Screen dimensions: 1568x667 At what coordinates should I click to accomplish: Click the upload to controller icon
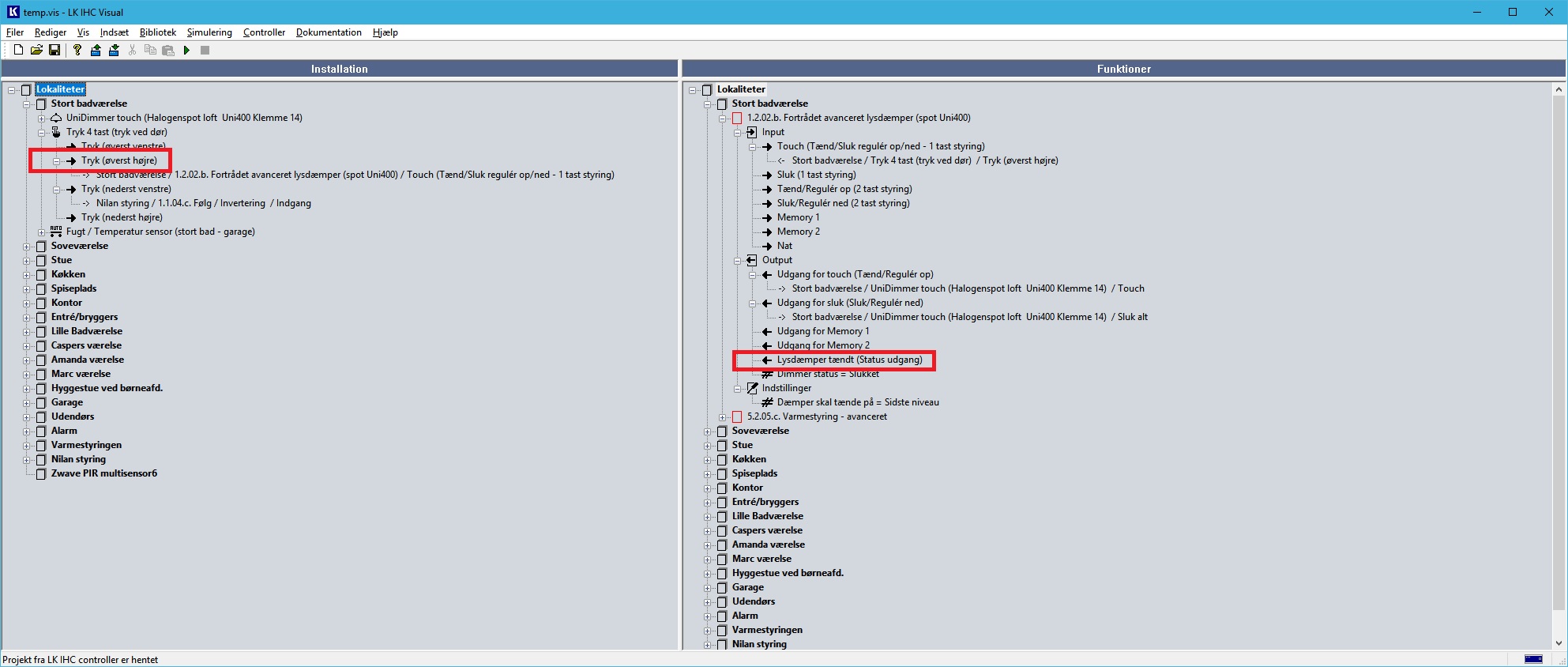96,51
